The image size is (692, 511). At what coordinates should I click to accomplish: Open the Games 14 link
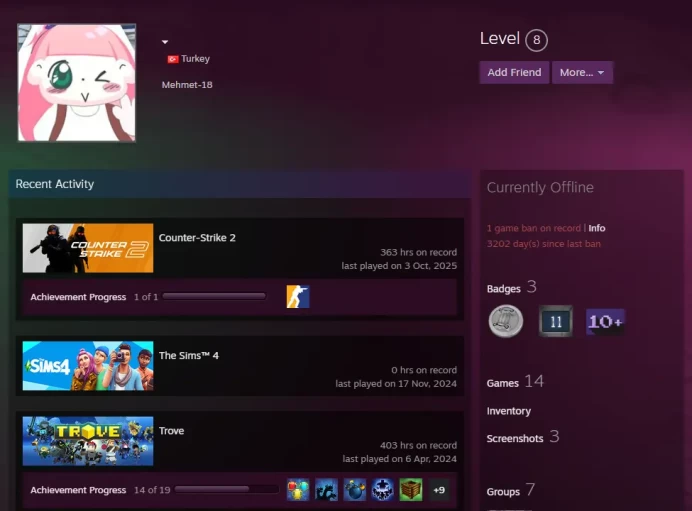[515, 382]
